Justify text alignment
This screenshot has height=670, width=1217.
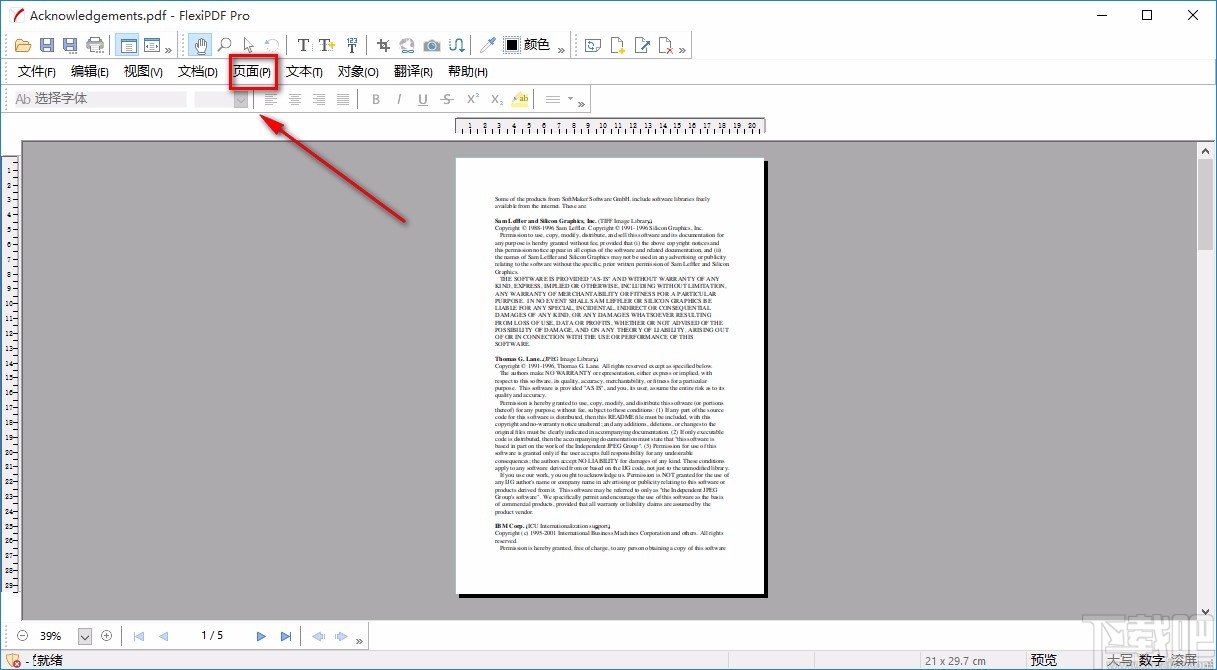(x=343, y=99)
